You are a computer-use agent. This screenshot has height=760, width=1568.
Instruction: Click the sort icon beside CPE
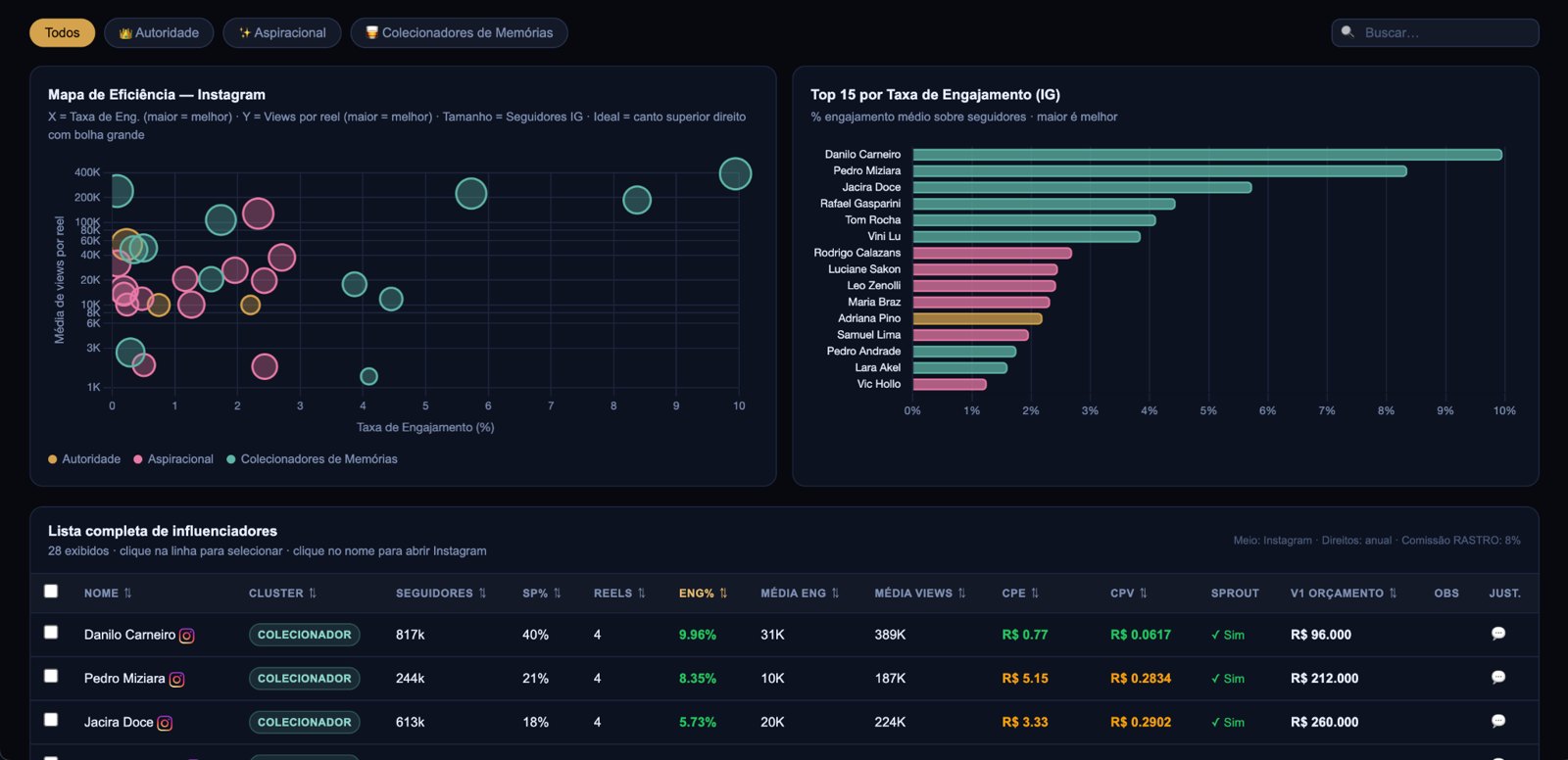tap(1035, 594)
